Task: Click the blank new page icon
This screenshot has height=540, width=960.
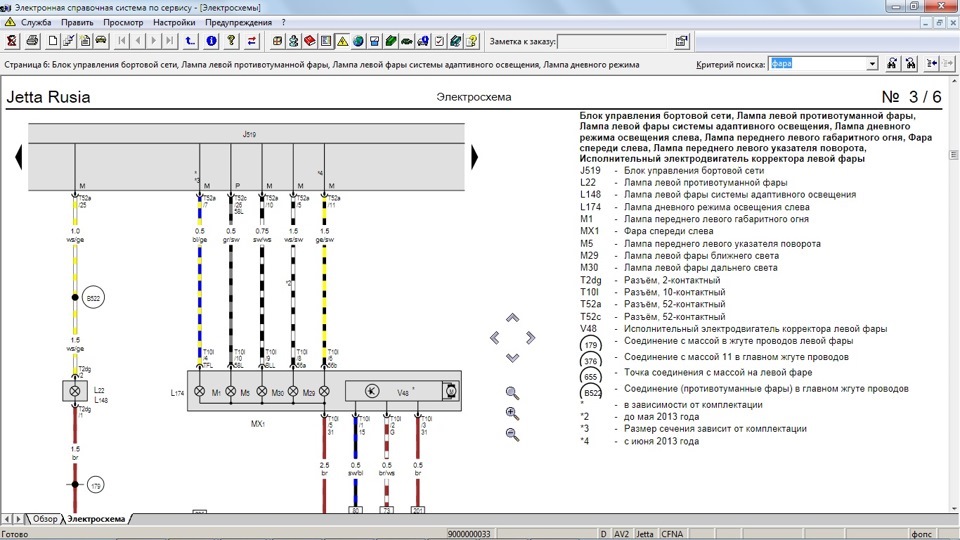Action: pyautogui.click(x=53, y=41)
